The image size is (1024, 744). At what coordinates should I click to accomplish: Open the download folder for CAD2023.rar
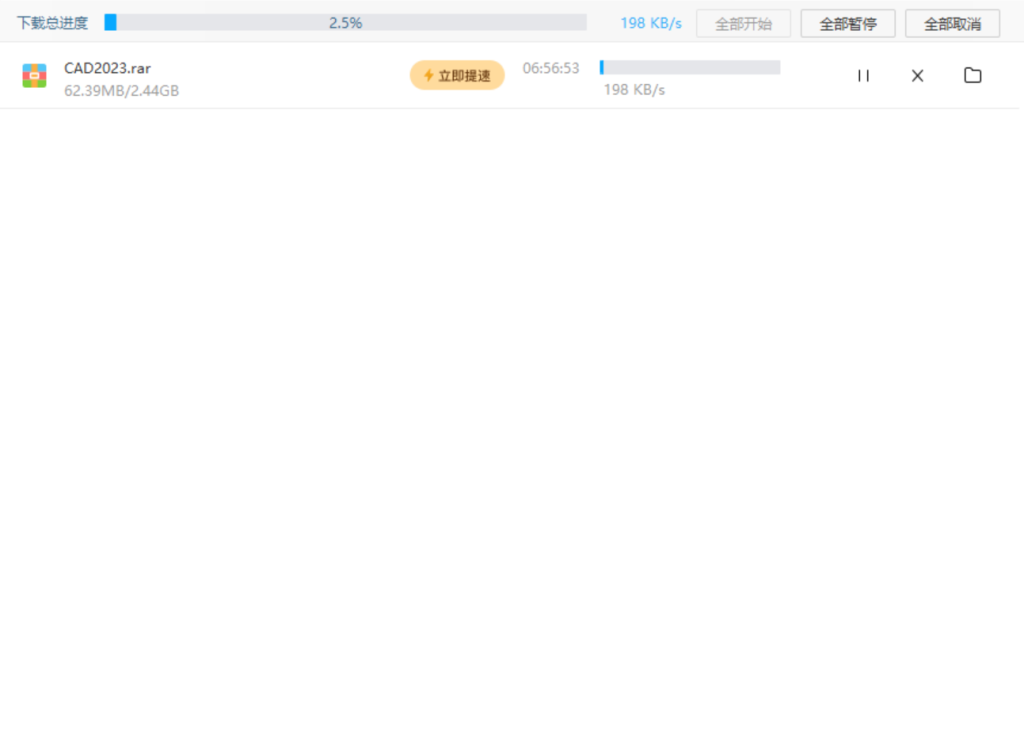click(x=971, y=75)
